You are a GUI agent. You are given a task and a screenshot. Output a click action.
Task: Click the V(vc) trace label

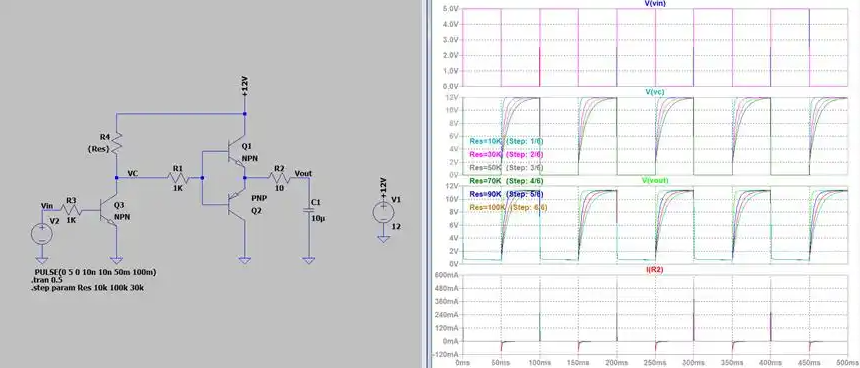tap(655, 92)
